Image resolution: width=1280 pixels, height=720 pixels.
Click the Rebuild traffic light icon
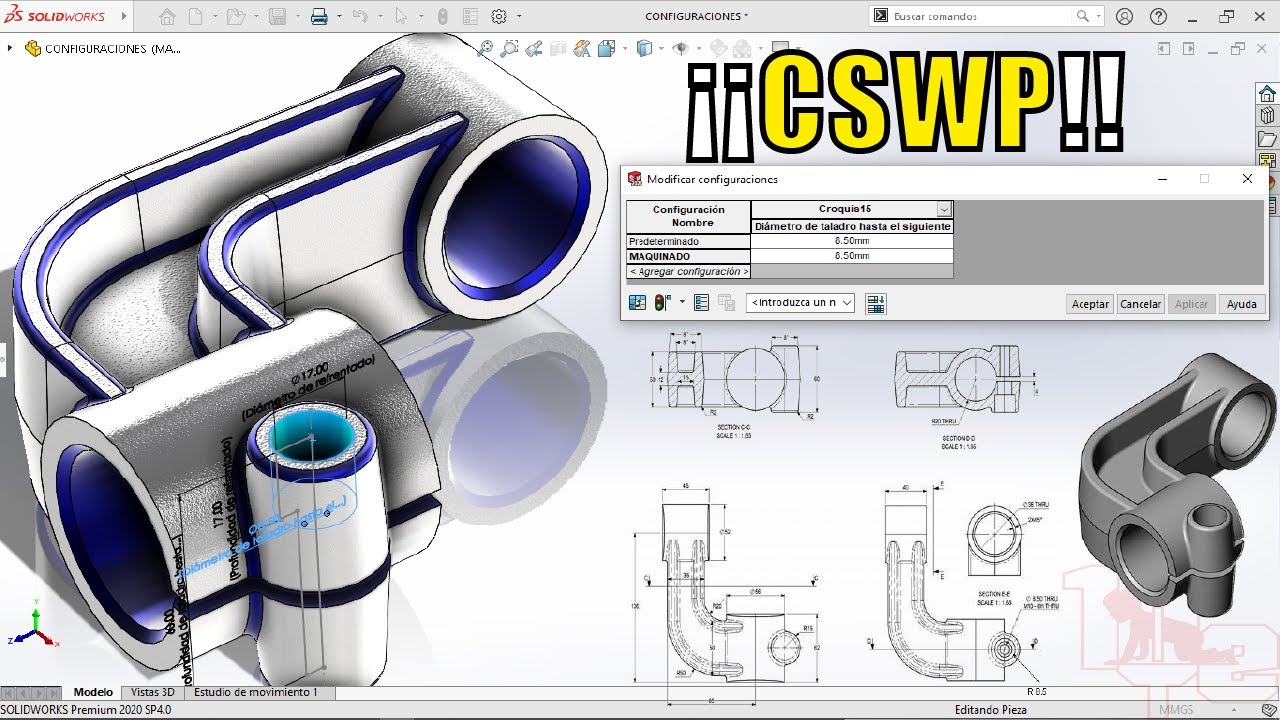click(x=443, y=16)
